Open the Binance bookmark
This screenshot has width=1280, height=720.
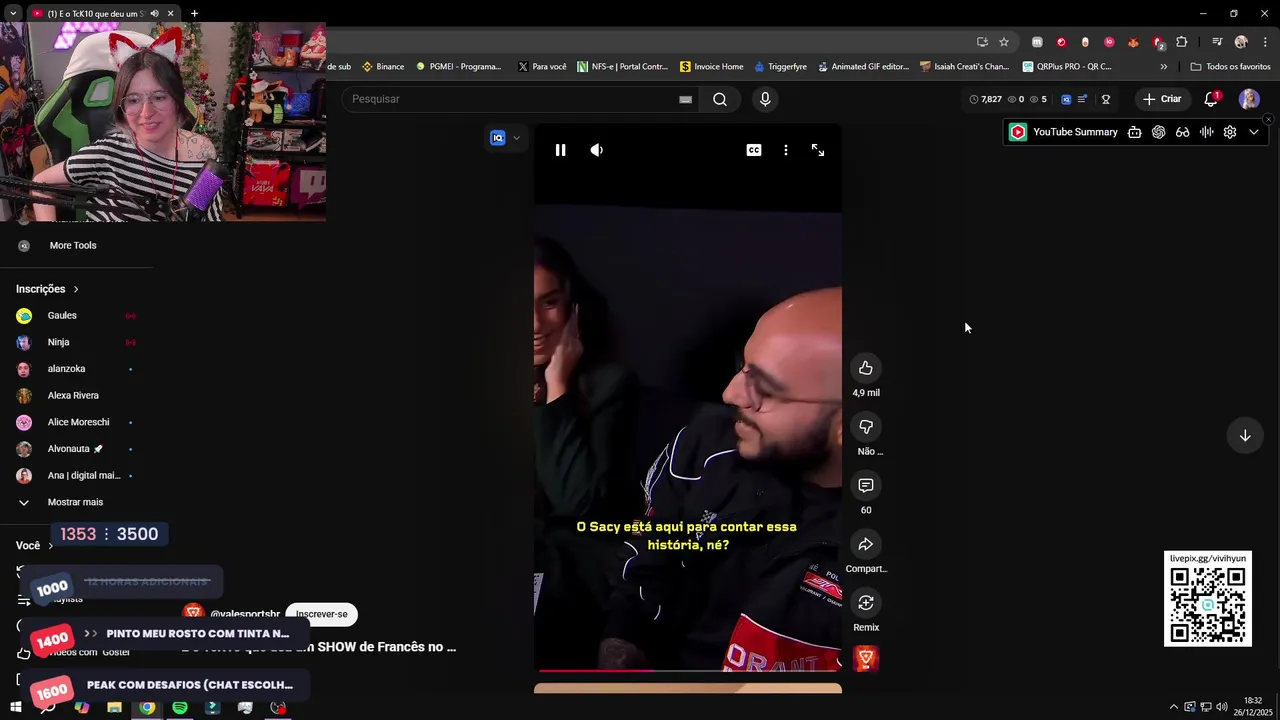(x=383, y=67)
